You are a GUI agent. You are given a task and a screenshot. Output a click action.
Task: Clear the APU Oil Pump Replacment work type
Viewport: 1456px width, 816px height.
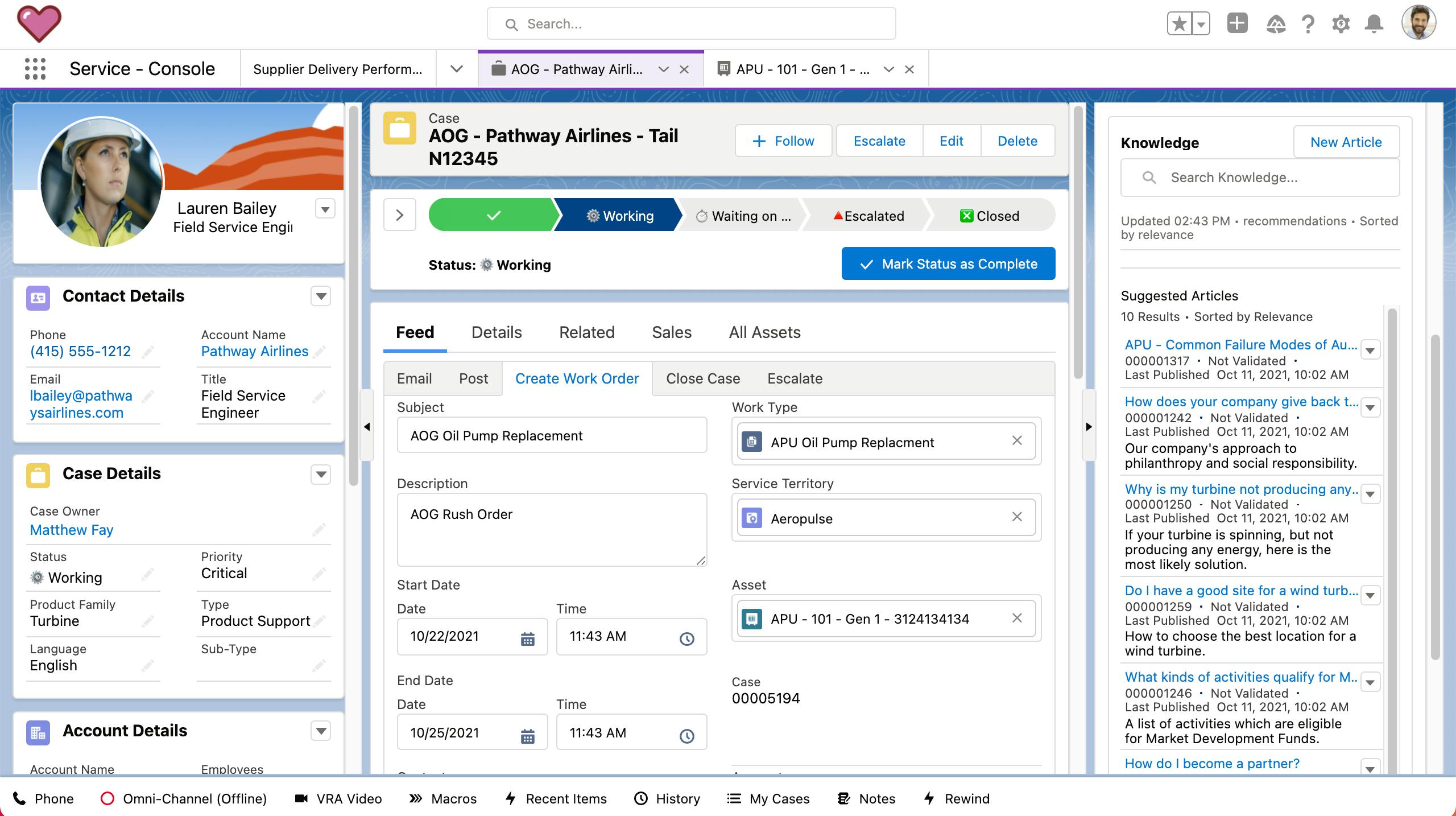coord(1017,440)
